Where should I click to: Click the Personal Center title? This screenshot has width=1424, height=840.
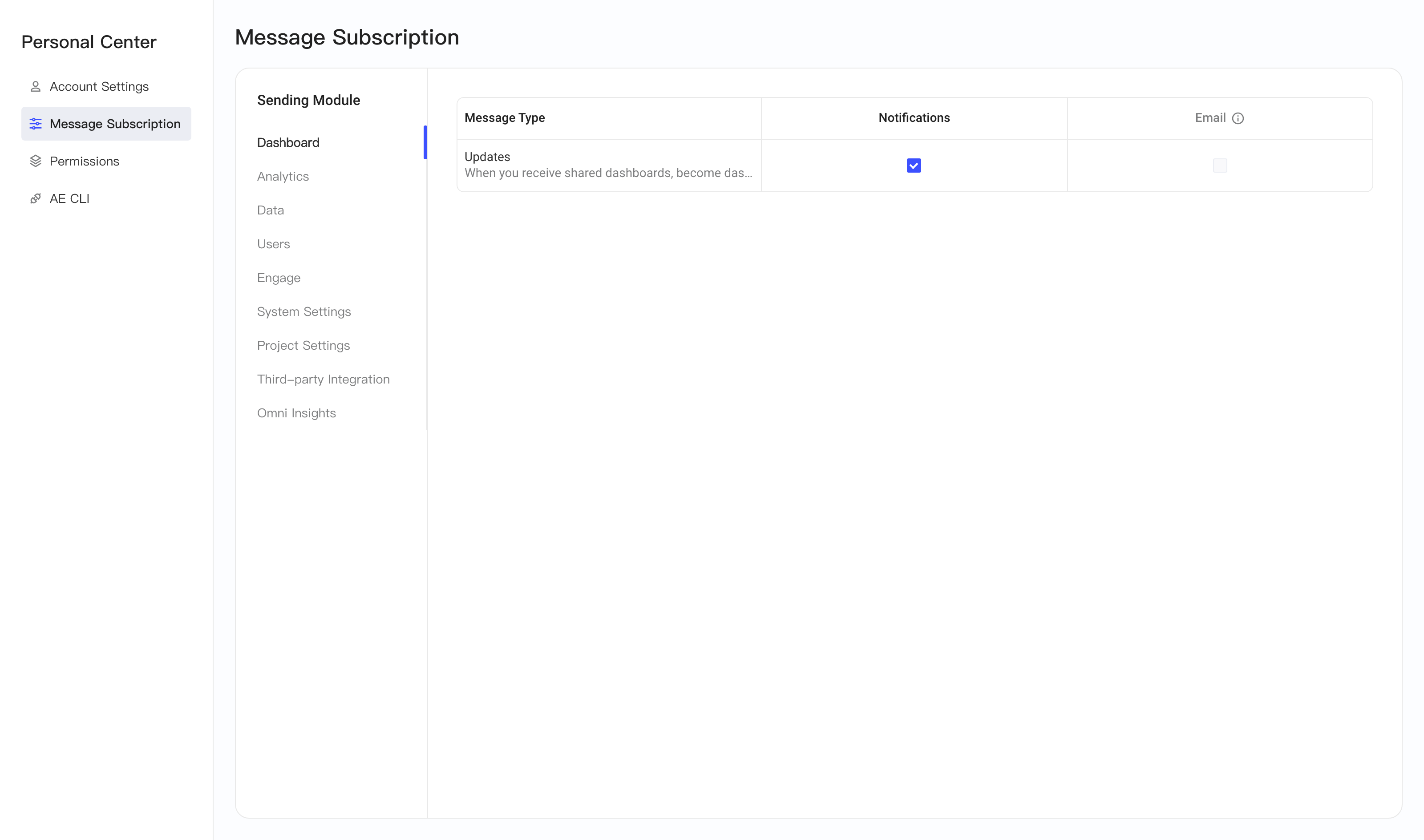pos(89,42)
